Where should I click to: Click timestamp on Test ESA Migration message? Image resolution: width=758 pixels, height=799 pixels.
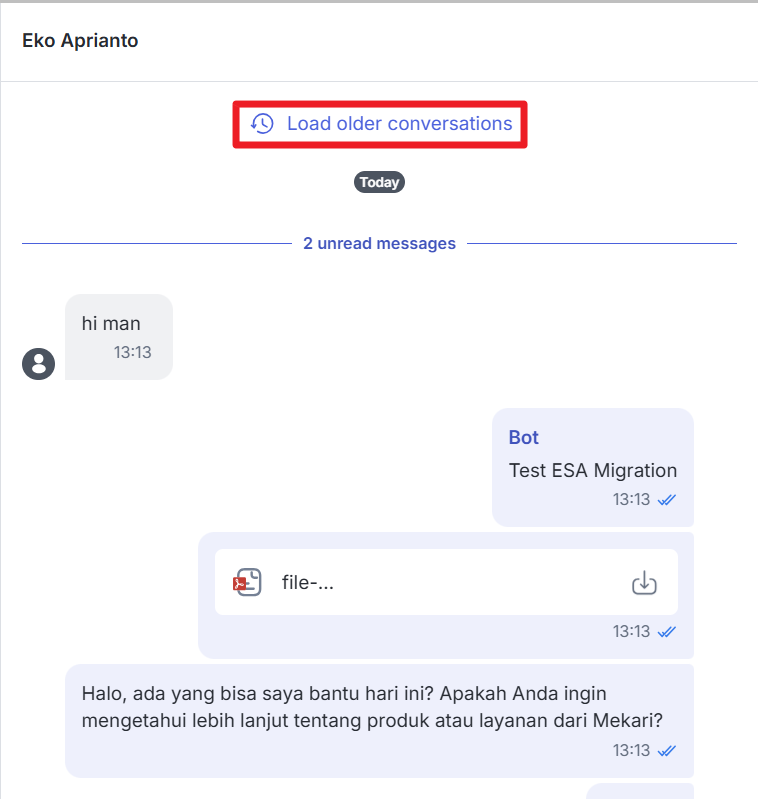(x=631, y=499)
